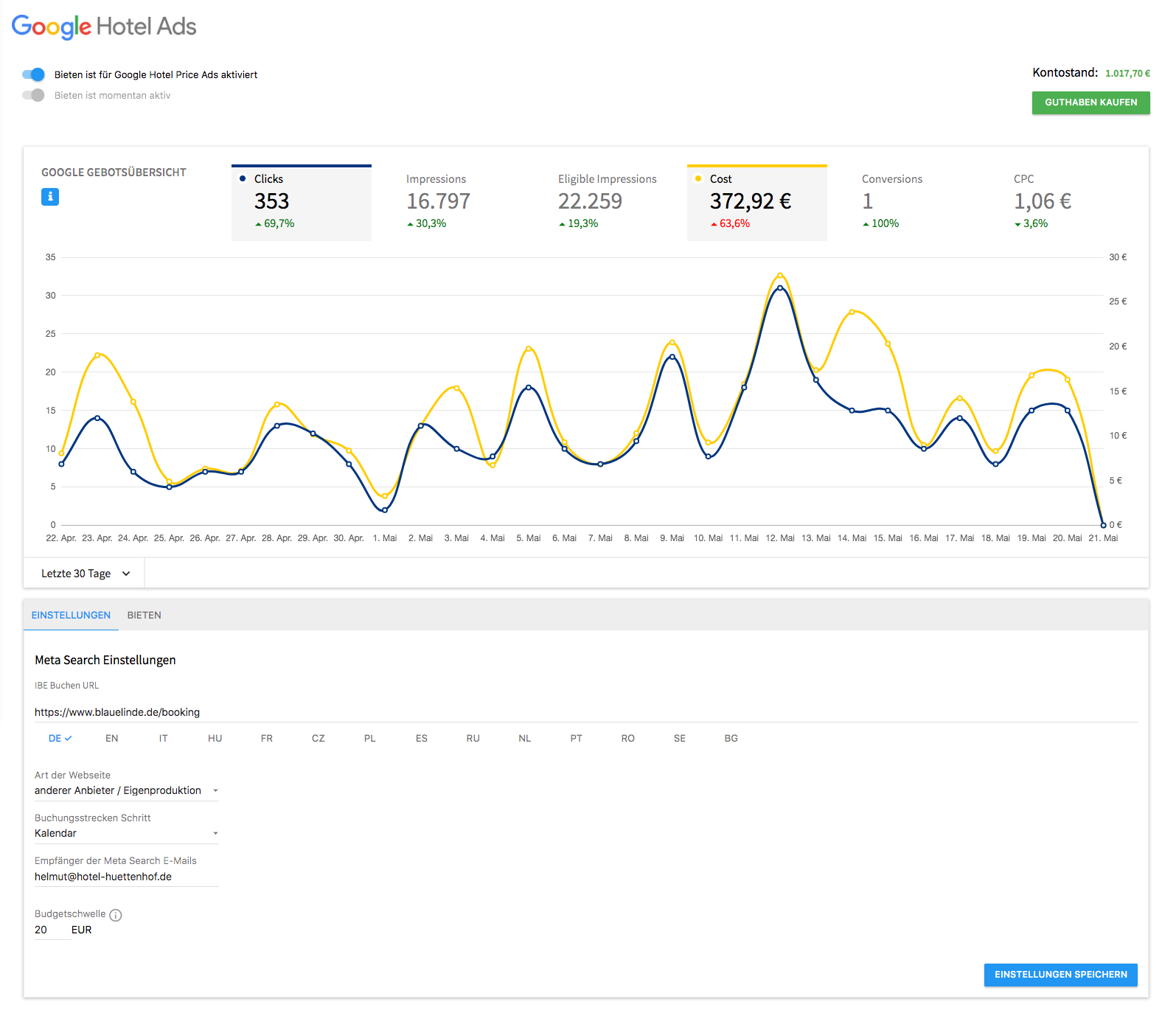Click the Google Hotel Ads logo

click(104, 27)
